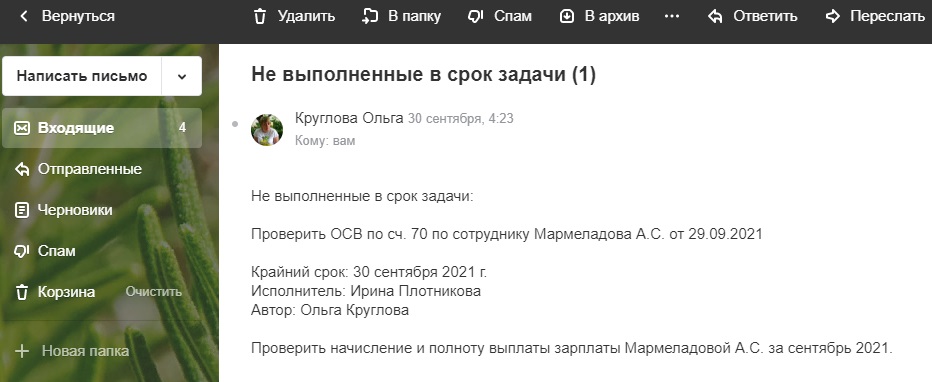Screen dimensions: 932x382
Task: Click Очистить link to empty trash
Action: [x=153, y=292]
